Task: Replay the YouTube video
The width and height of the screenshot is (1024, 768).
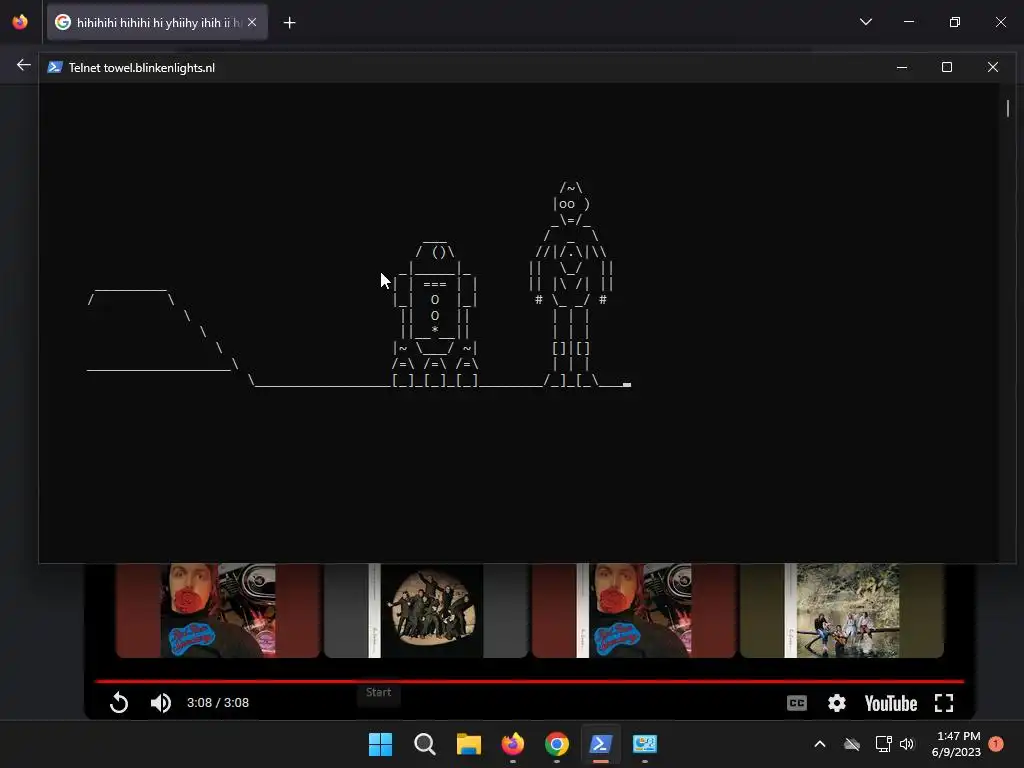Action: (x=119, y=703)
